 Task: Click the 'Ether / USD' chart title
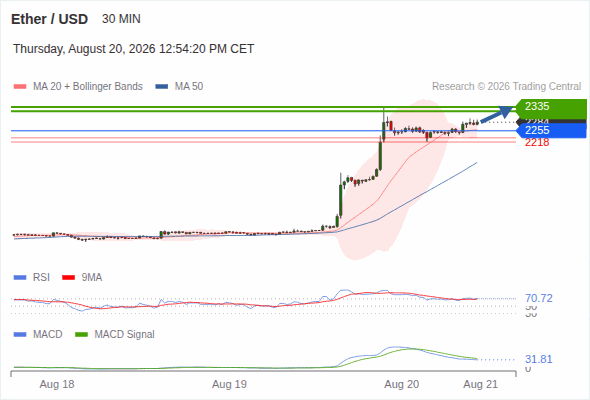(x=49, y=19)
